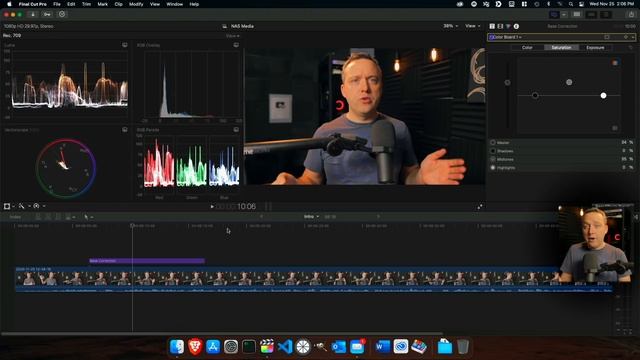640x360 pixels.
Task: Open the Mark menu
Action: click(x=102, y=4)
